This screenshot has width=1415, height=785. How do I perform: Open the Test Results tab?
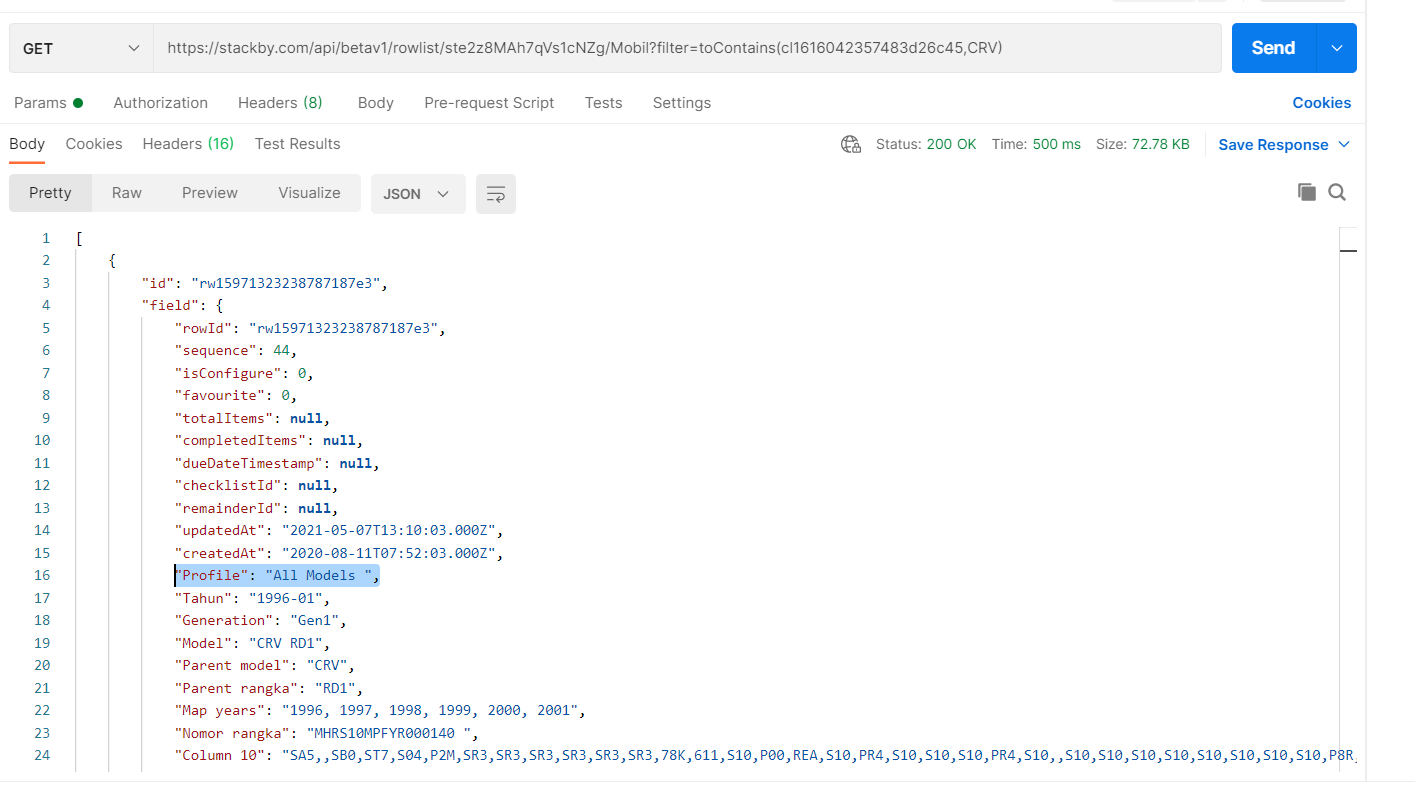coord(298,144)
